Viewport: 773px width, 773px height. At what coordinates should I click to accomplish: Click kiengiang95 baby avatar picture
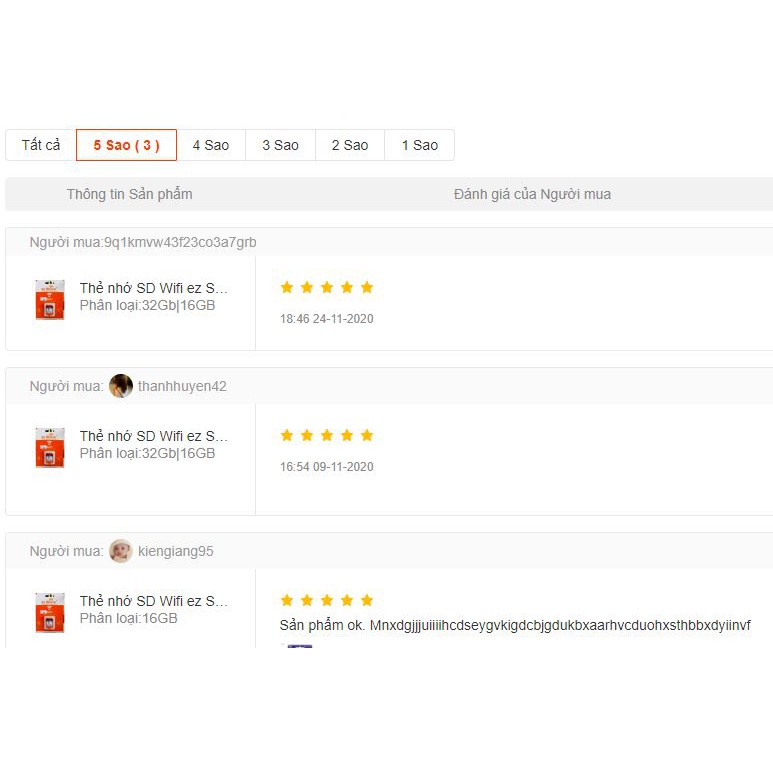tap(121, 551)
